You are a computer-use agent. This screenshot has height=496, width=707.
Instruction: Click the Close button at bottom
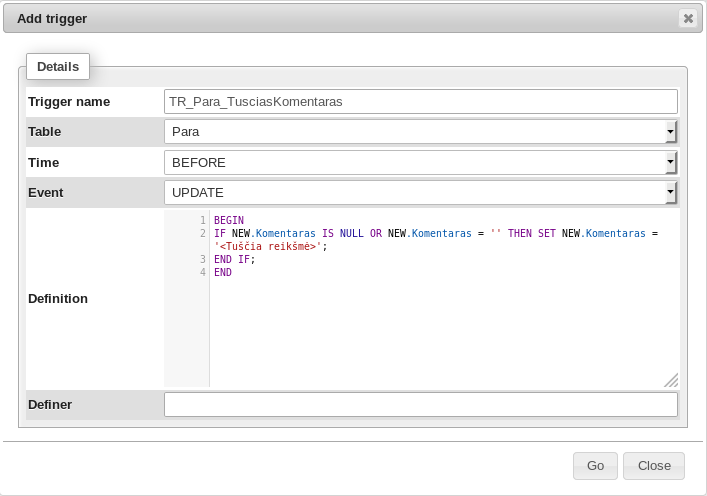coord(653,465)
